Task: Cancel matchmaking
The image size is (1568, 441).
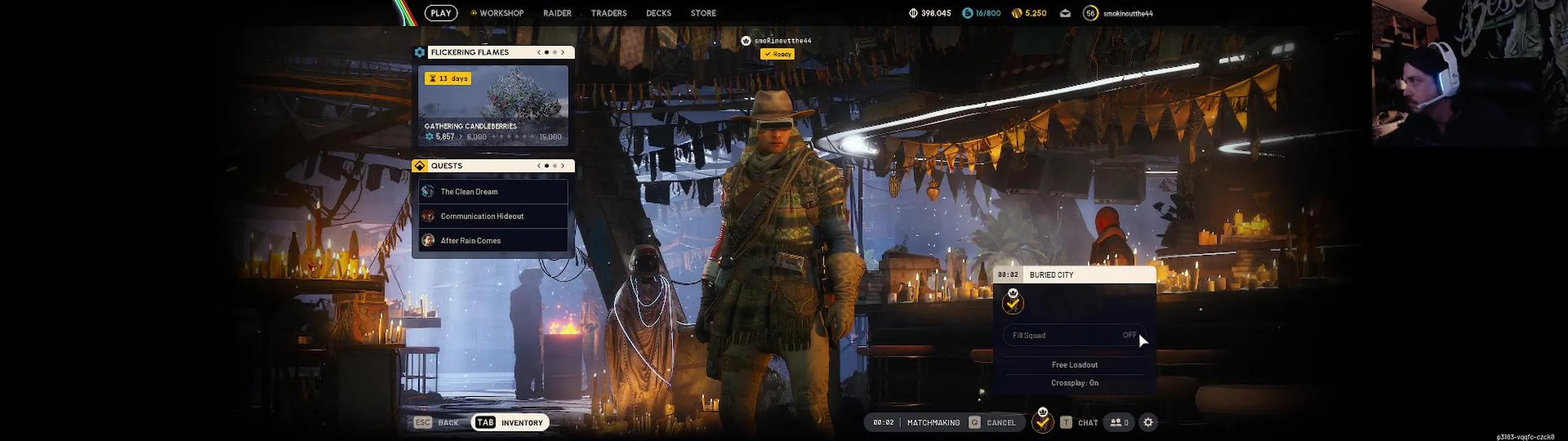Action: tap(993, 422)
